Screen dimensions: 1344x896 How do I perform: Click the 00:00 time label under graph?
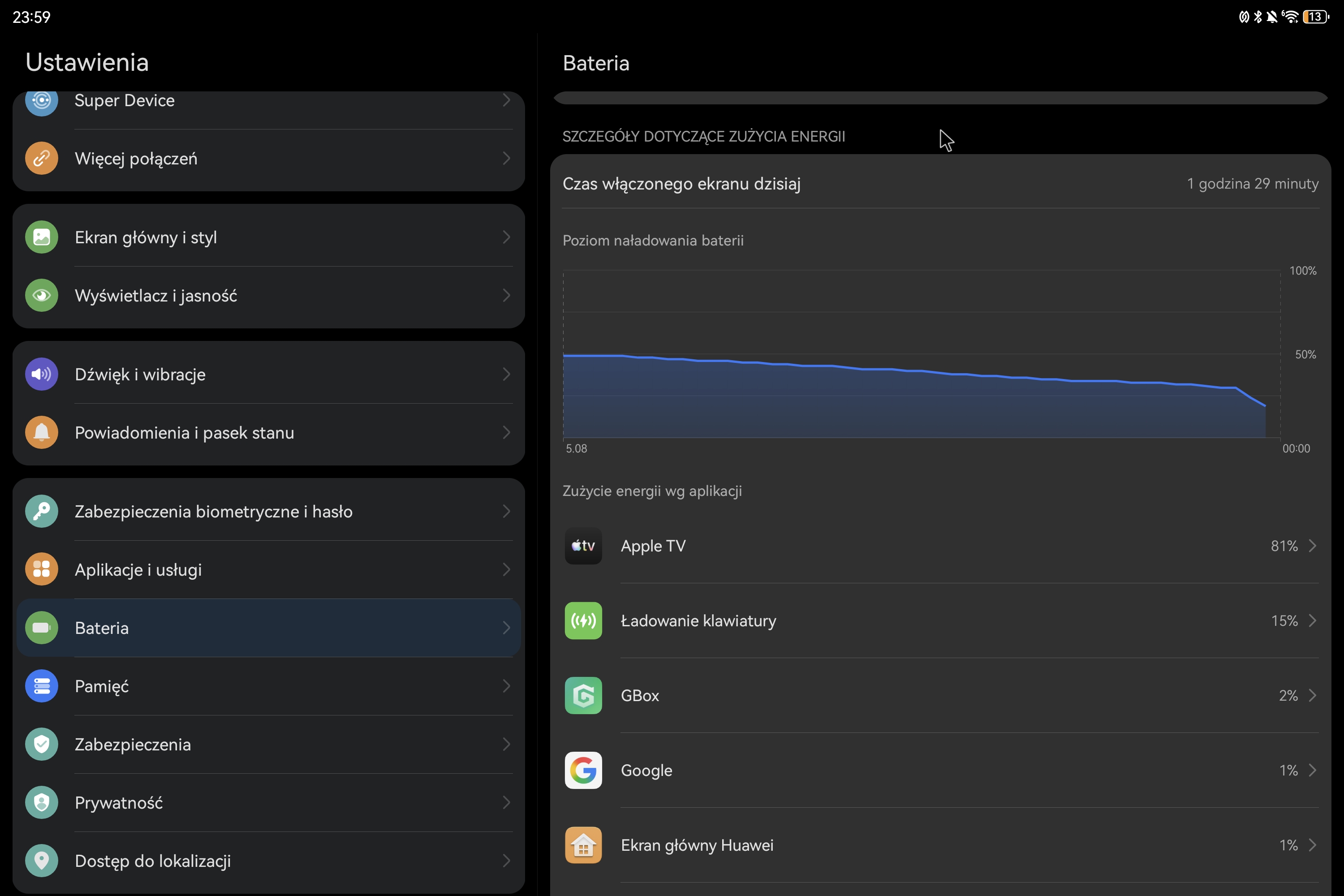(x=1296, y=448)
